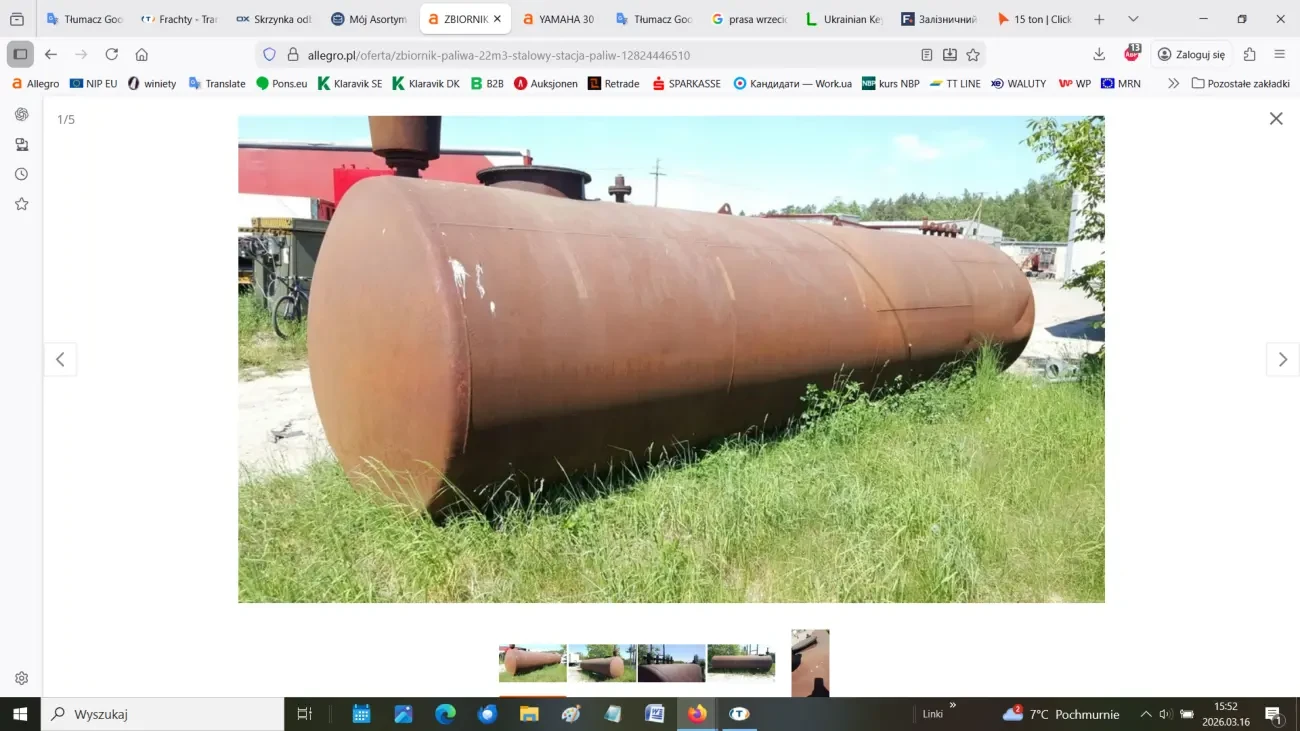Expand the list of all tabs
The image size is (1300, 731).
click(1133, 19)
